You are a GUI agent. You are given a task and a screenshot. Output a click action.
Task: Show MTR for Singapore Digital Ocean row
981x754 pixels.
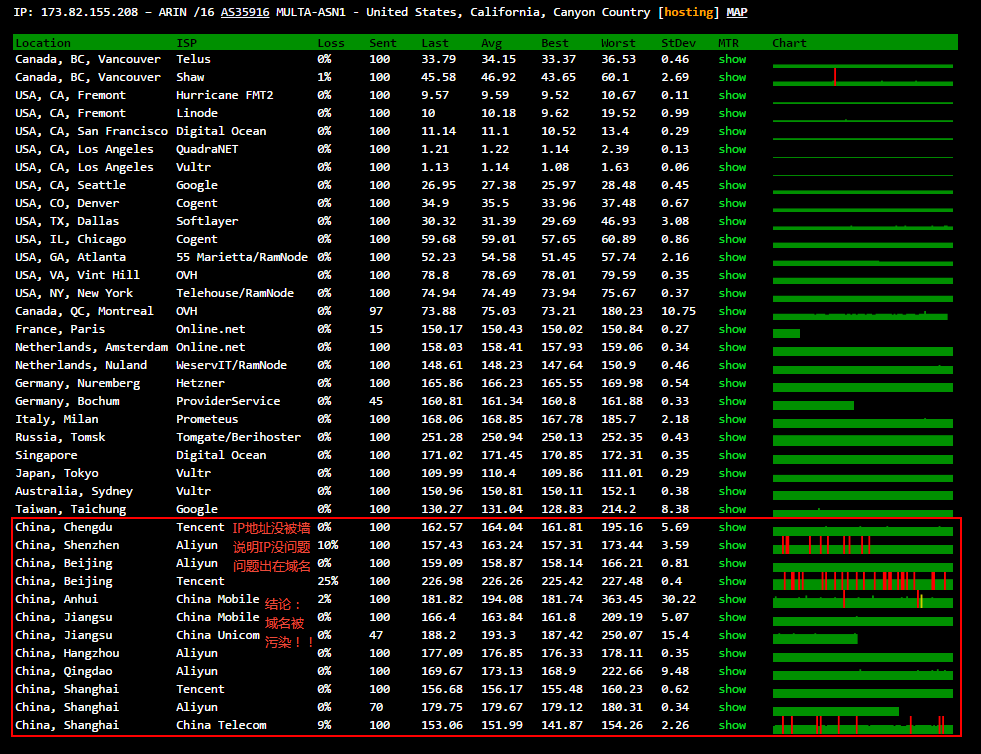pyautogui.click(x=732, y=456)
